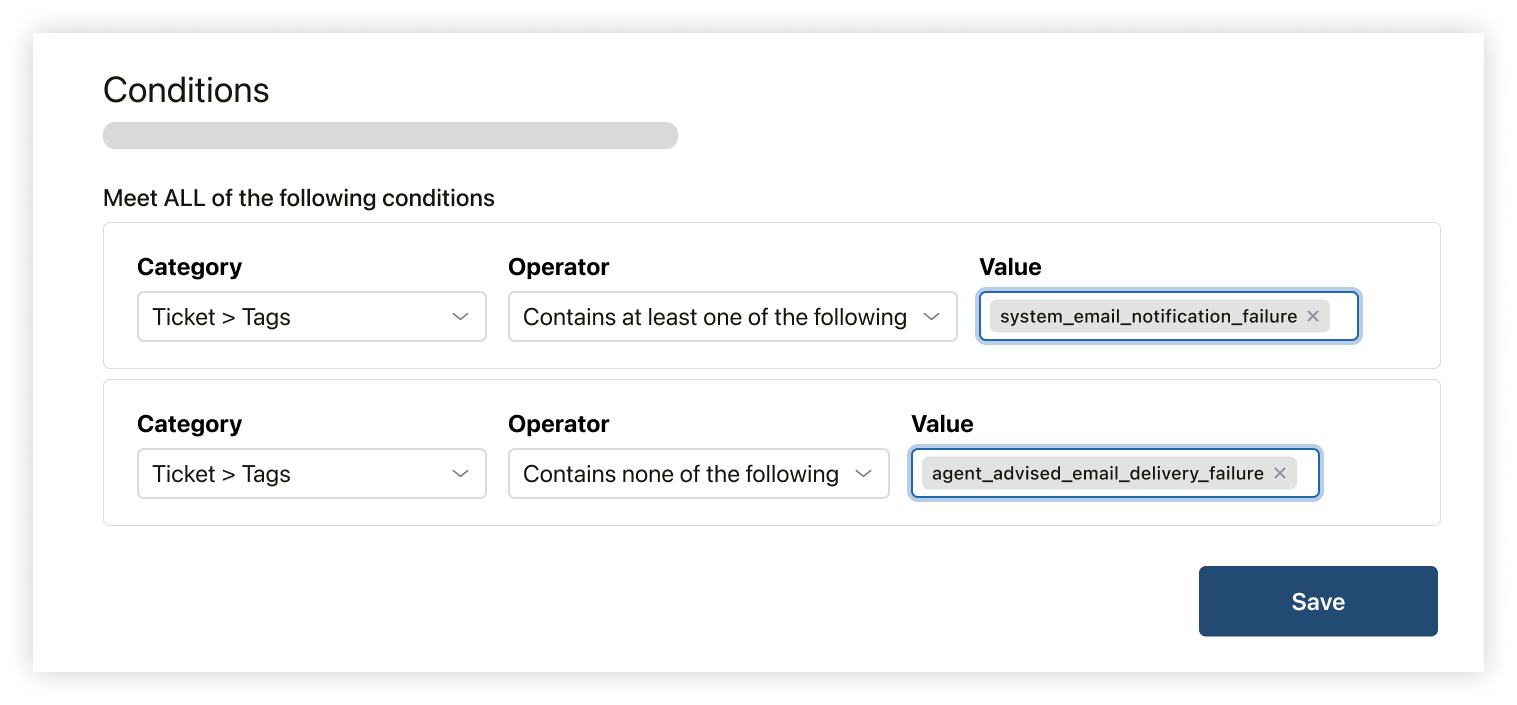Click the Conditions heading
Viewport: 1517px width, 705px height.
click(186, 91)
